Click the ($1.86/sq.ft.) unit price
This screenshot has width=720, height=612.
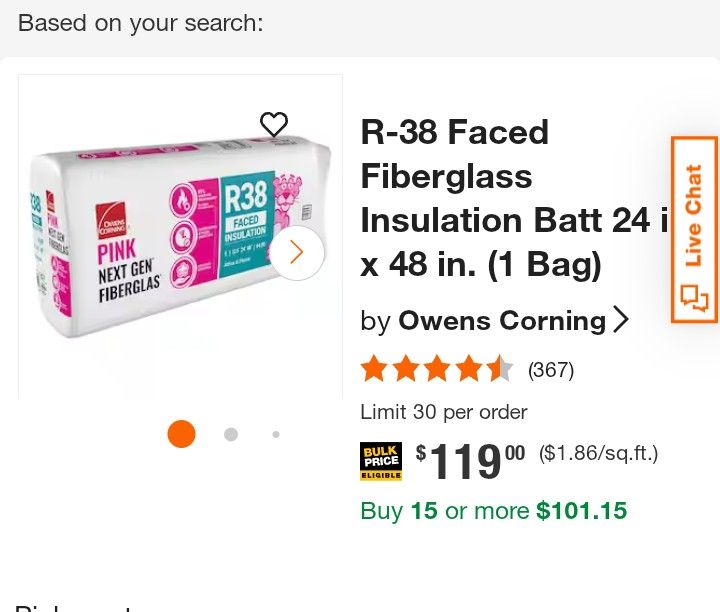(598, 454)
